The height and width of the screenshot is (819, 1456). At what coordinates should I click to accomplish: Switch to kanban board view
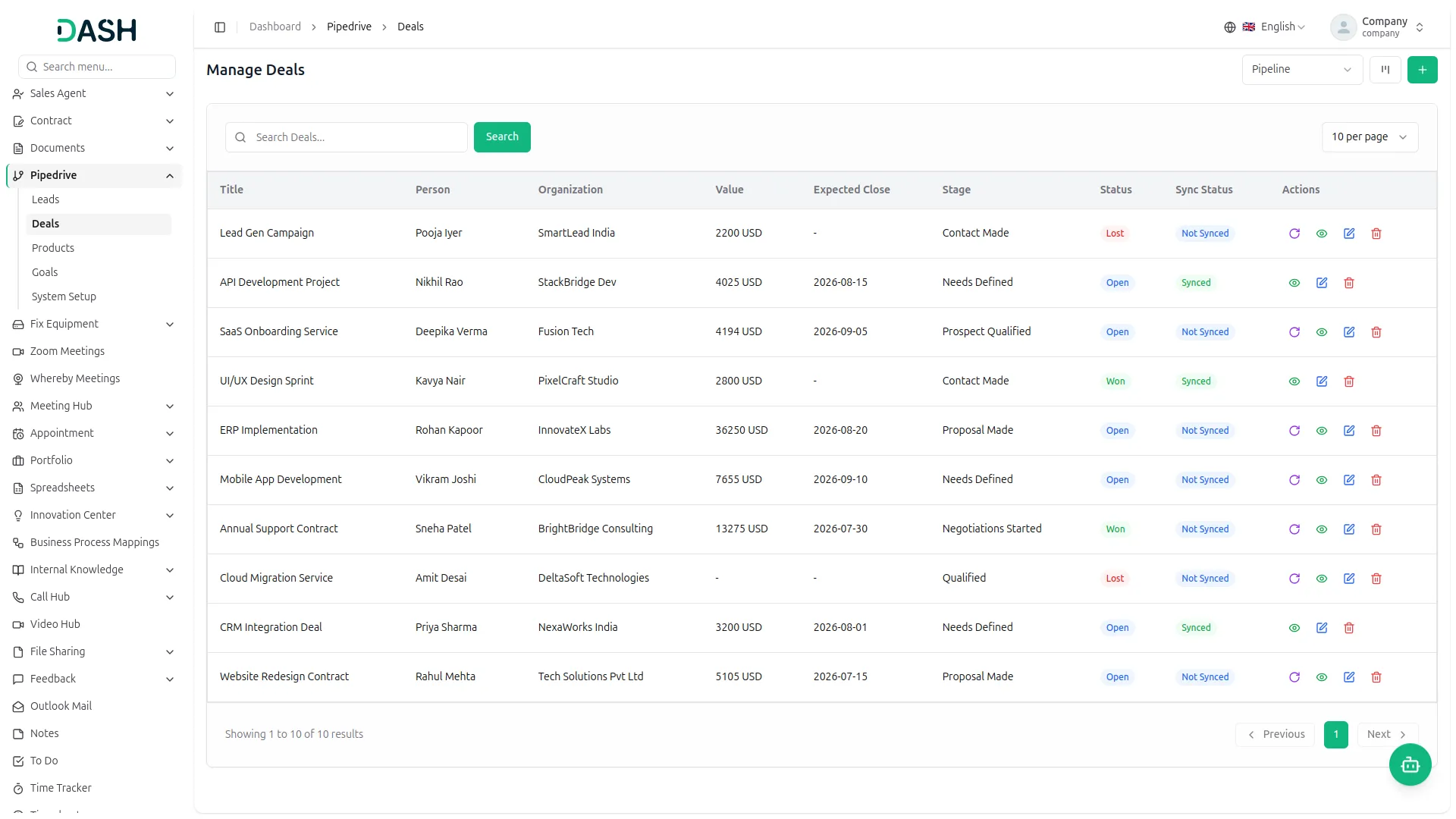[x=1385, y=70]
